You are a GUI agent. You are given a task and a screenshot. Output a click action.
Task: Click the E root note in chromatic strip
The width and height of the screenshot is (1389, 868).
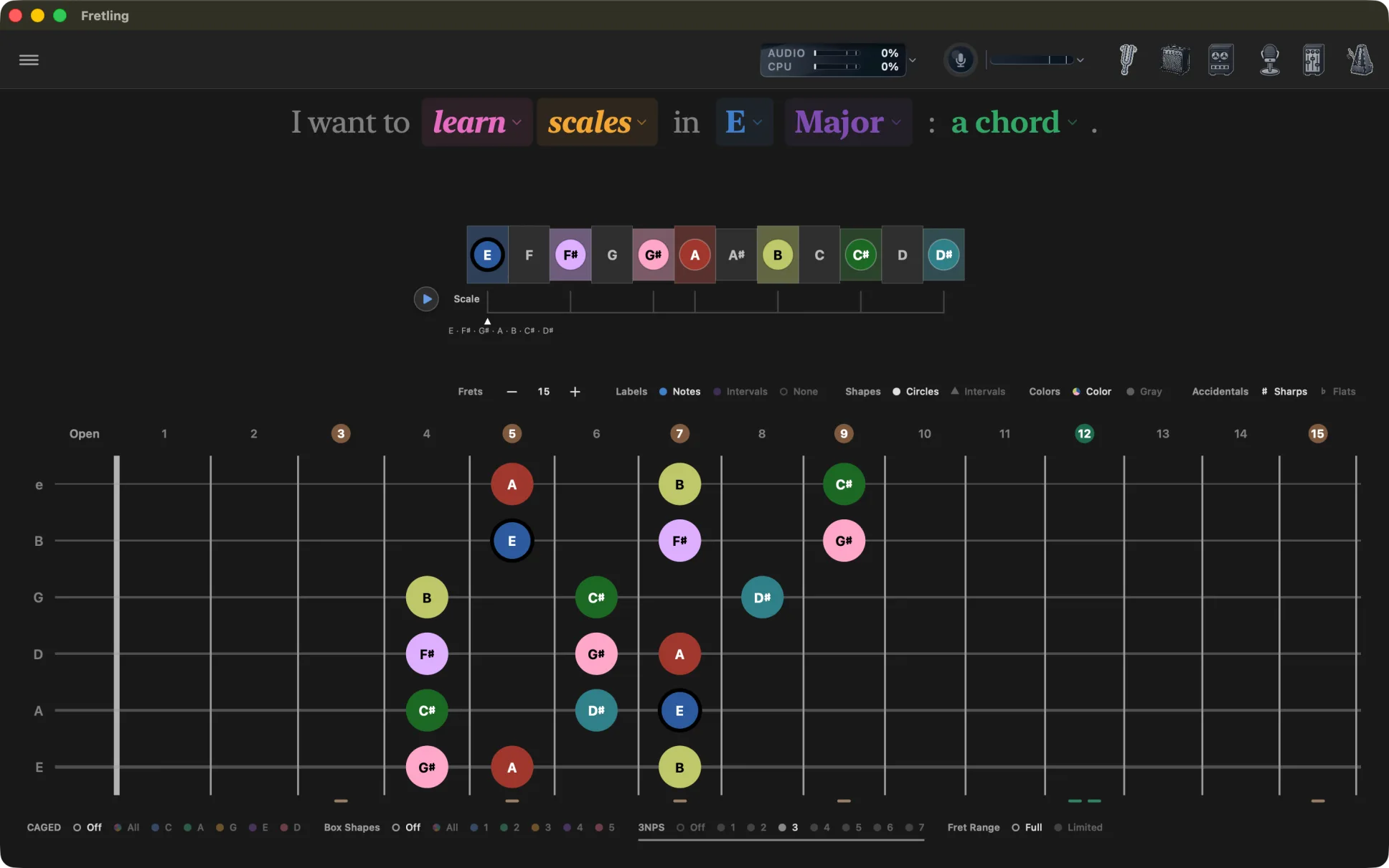click(487, 255)
